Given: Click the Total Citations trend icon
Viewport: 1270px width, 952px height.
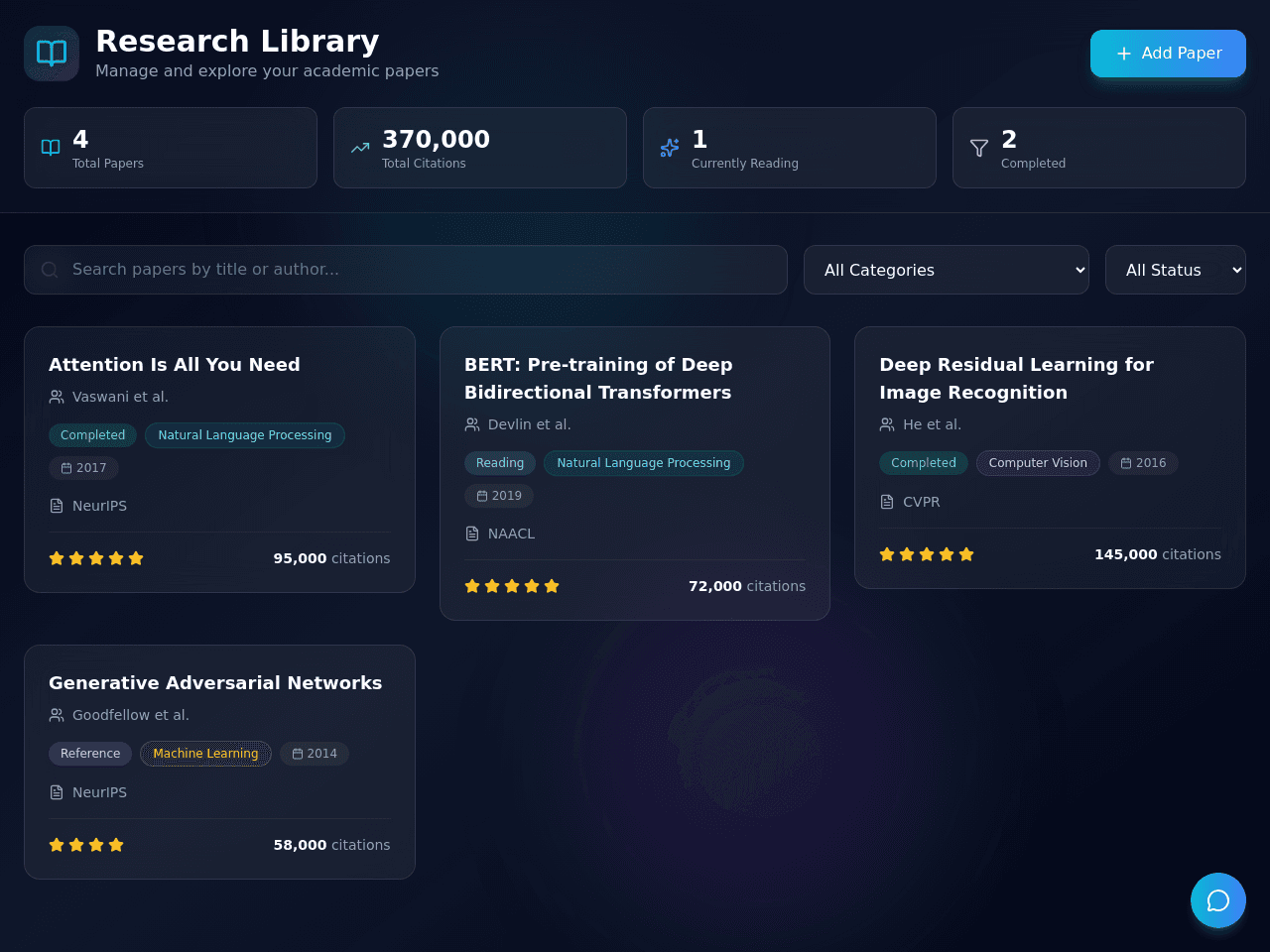Looking at the screenshot, I should coord(360,148).
